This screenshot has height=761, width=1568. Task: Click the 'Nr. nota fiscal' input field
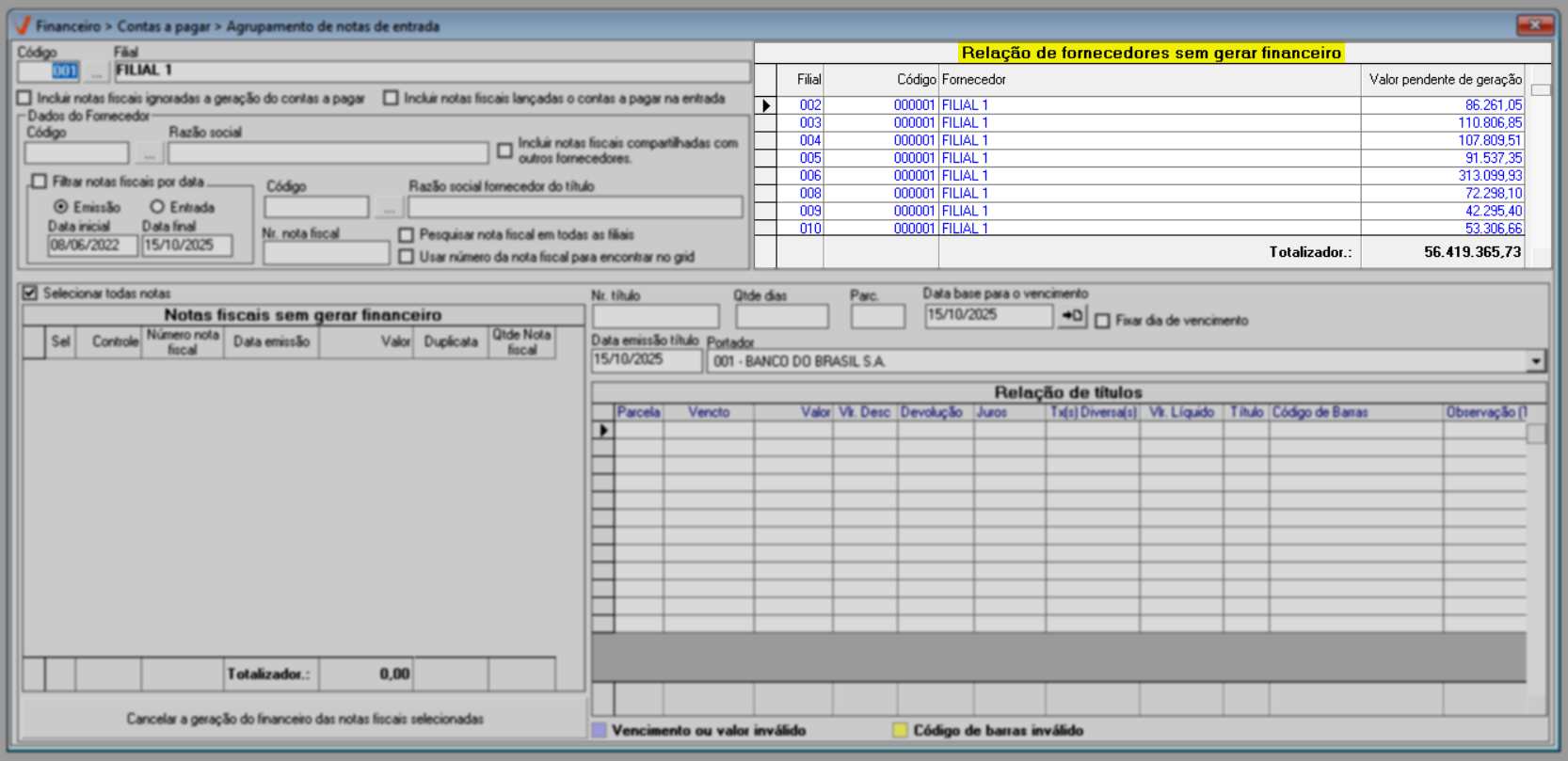point(326,253)
